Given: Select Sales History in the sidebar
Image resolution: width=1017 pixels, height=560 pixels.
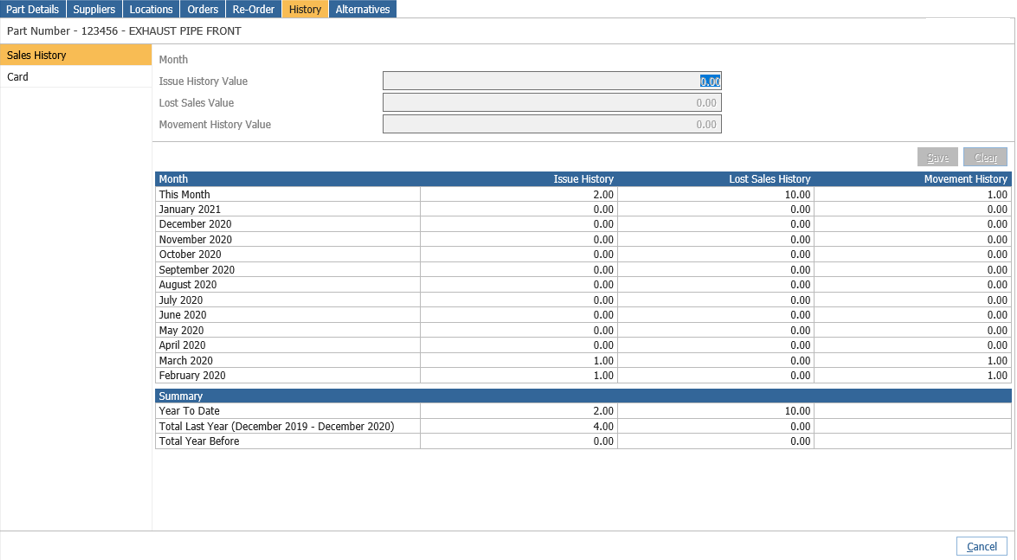Looking at the screenshot, I should (x=76, y=55).
